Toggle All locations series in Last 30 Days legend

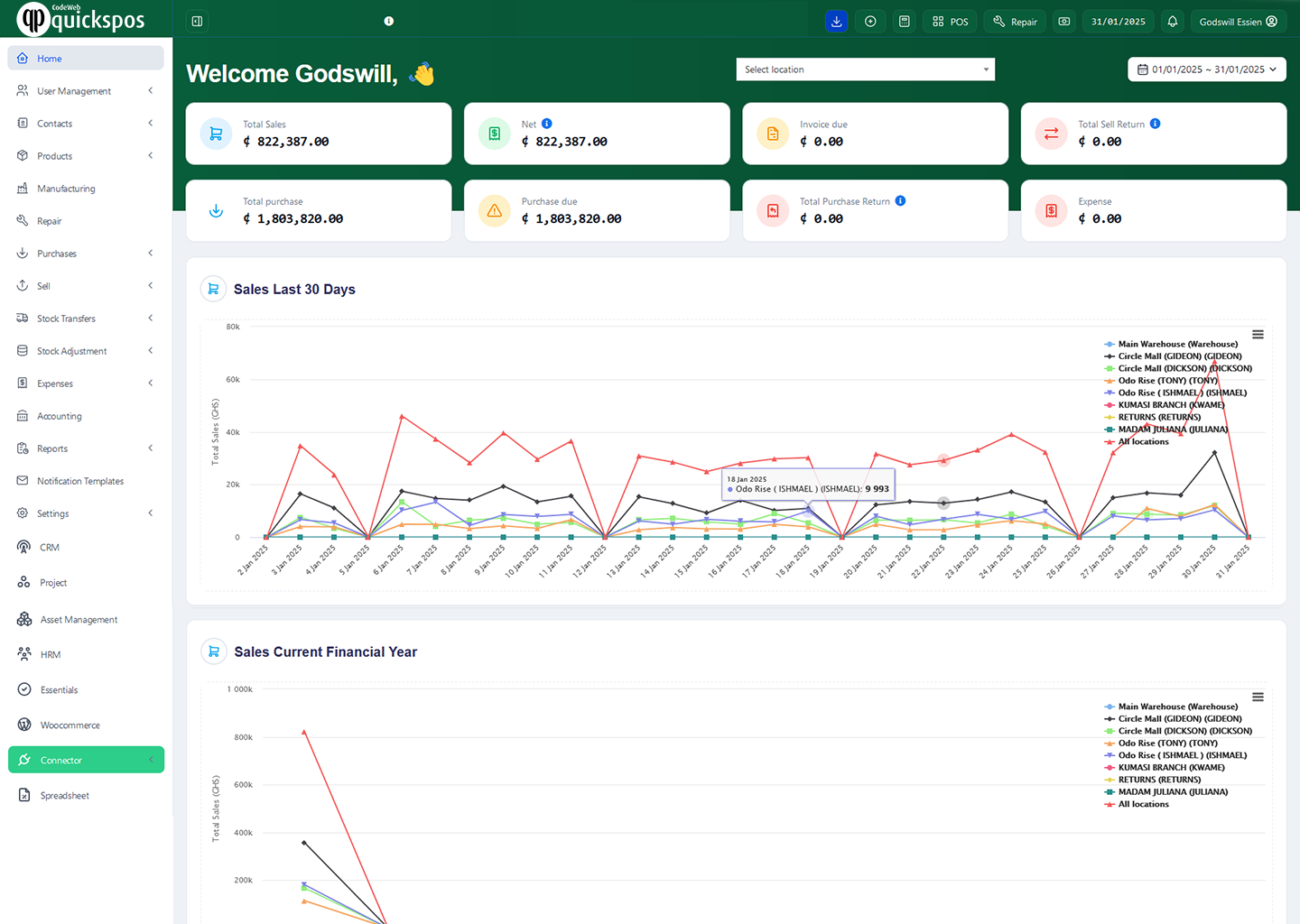tap(1143, 442)
